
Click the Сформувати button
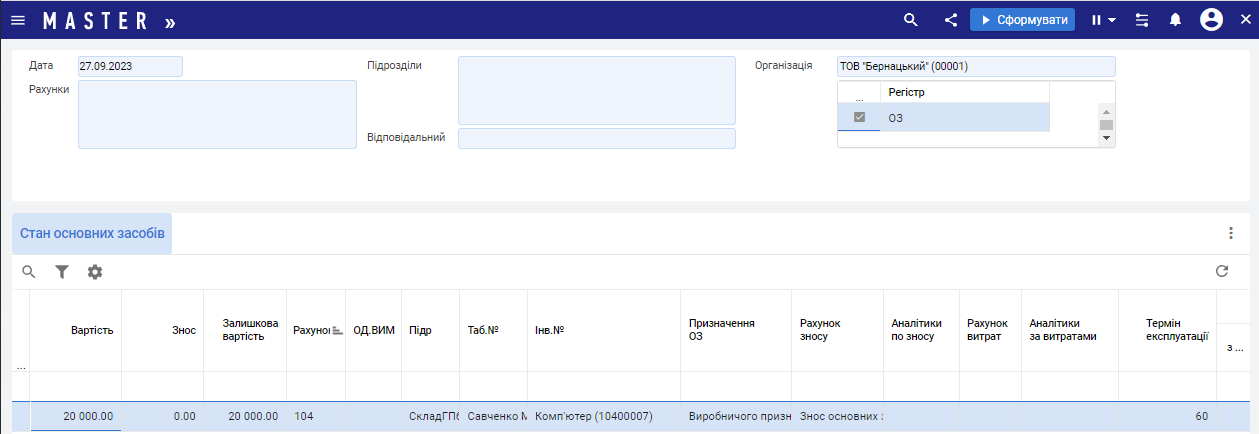(1022, 20)
